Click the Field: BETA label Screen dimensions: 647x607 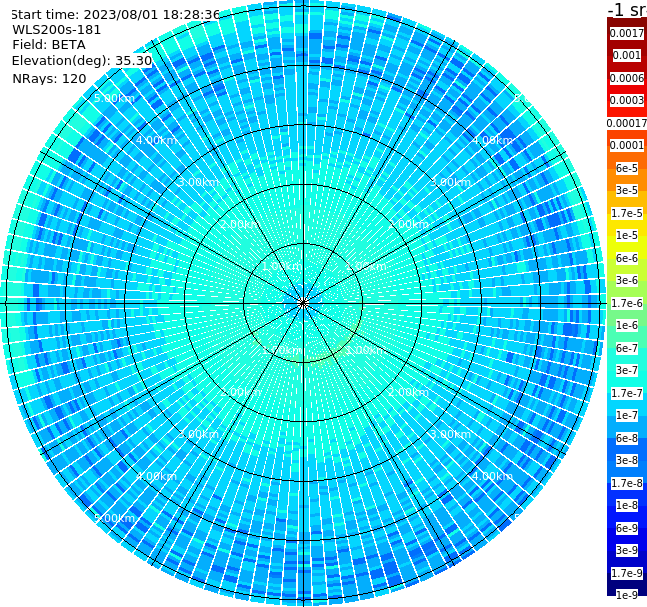point(49,45)
